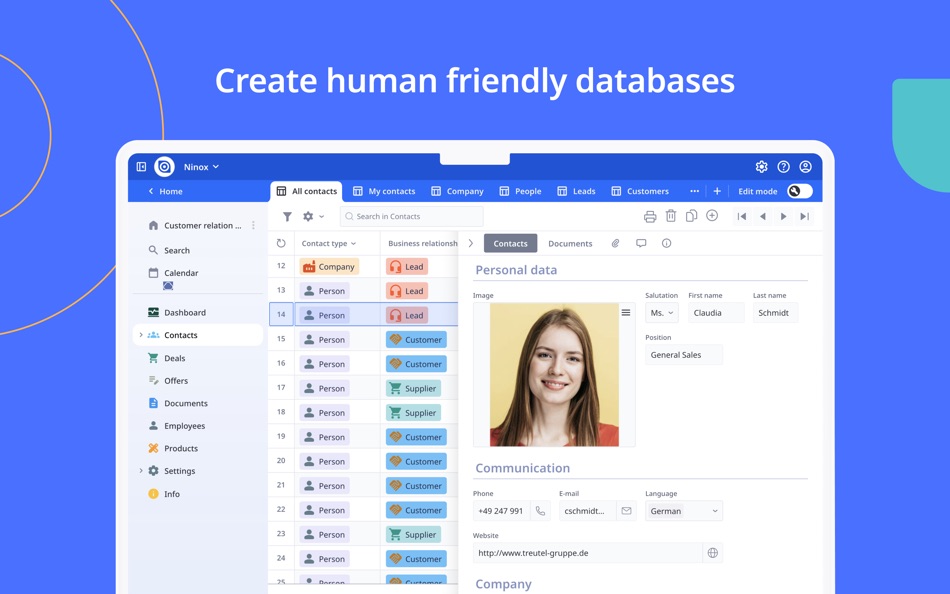Open the settings gear in header
The height and width of the screenshot is (594, 950).
point(762,167)
